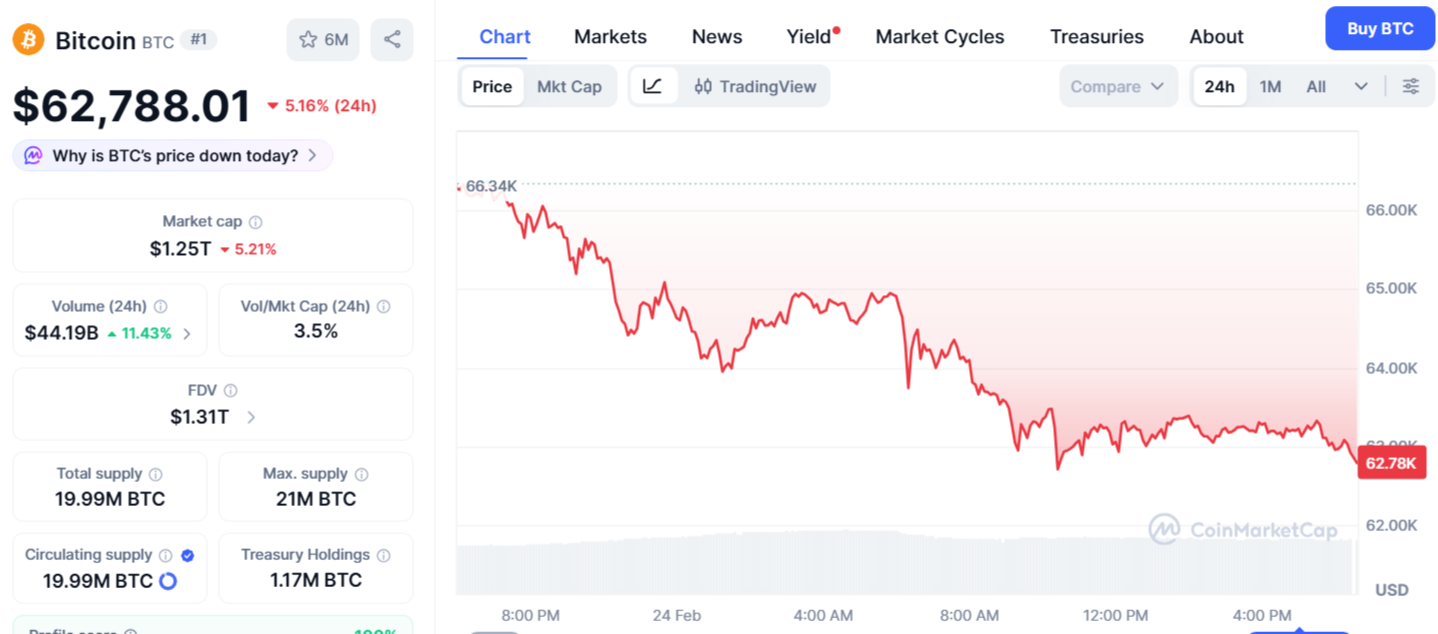Switch chart to Mkt Cap view
This screenshot has width=1438, height=634.
click(x=569, y=87)
